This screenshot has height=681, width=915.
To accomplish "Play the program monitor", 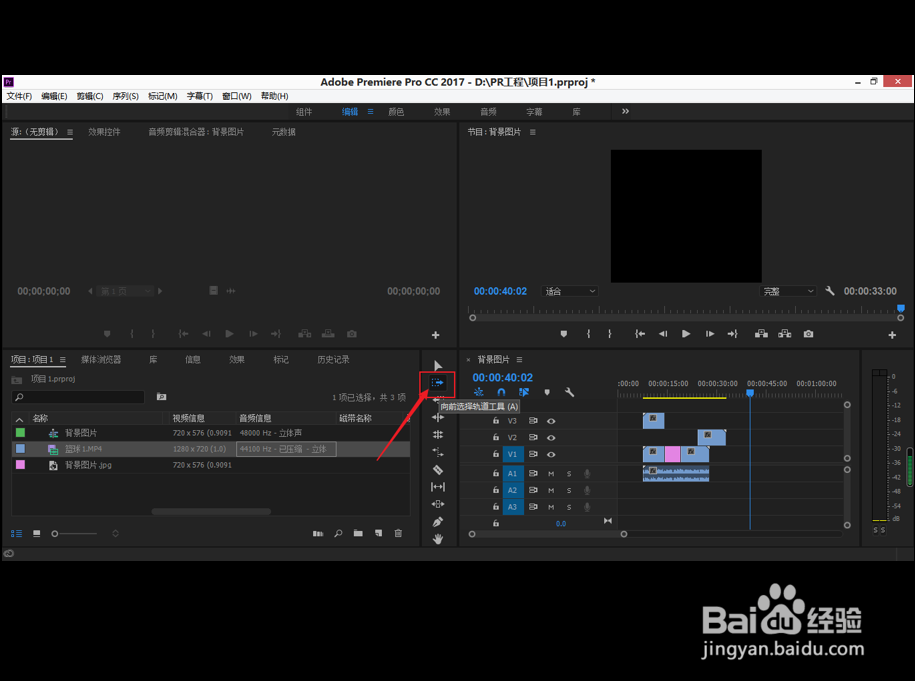I will 686,334.
